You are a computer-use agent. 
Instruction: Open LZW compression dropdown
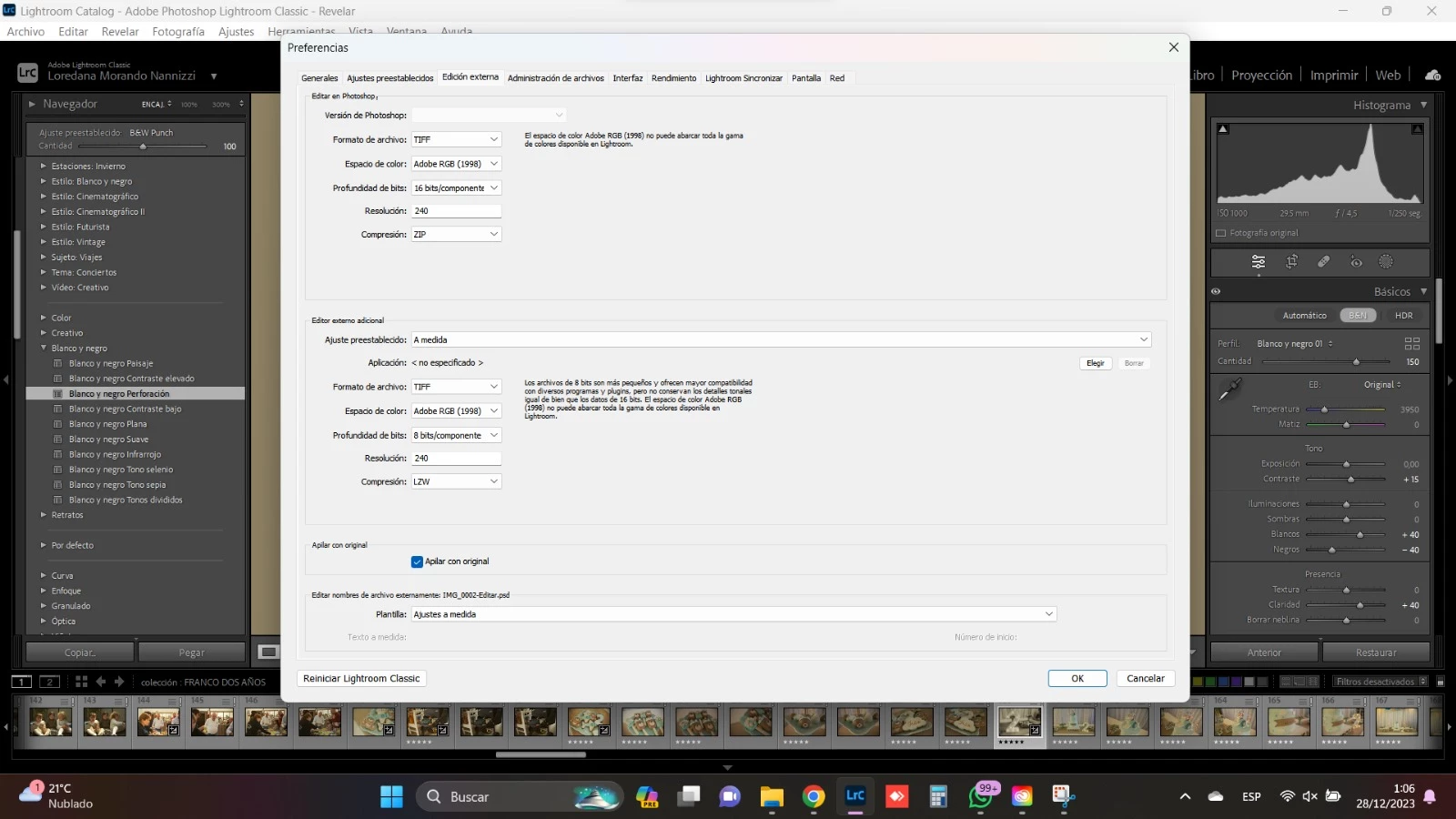(x=456, y=481)
